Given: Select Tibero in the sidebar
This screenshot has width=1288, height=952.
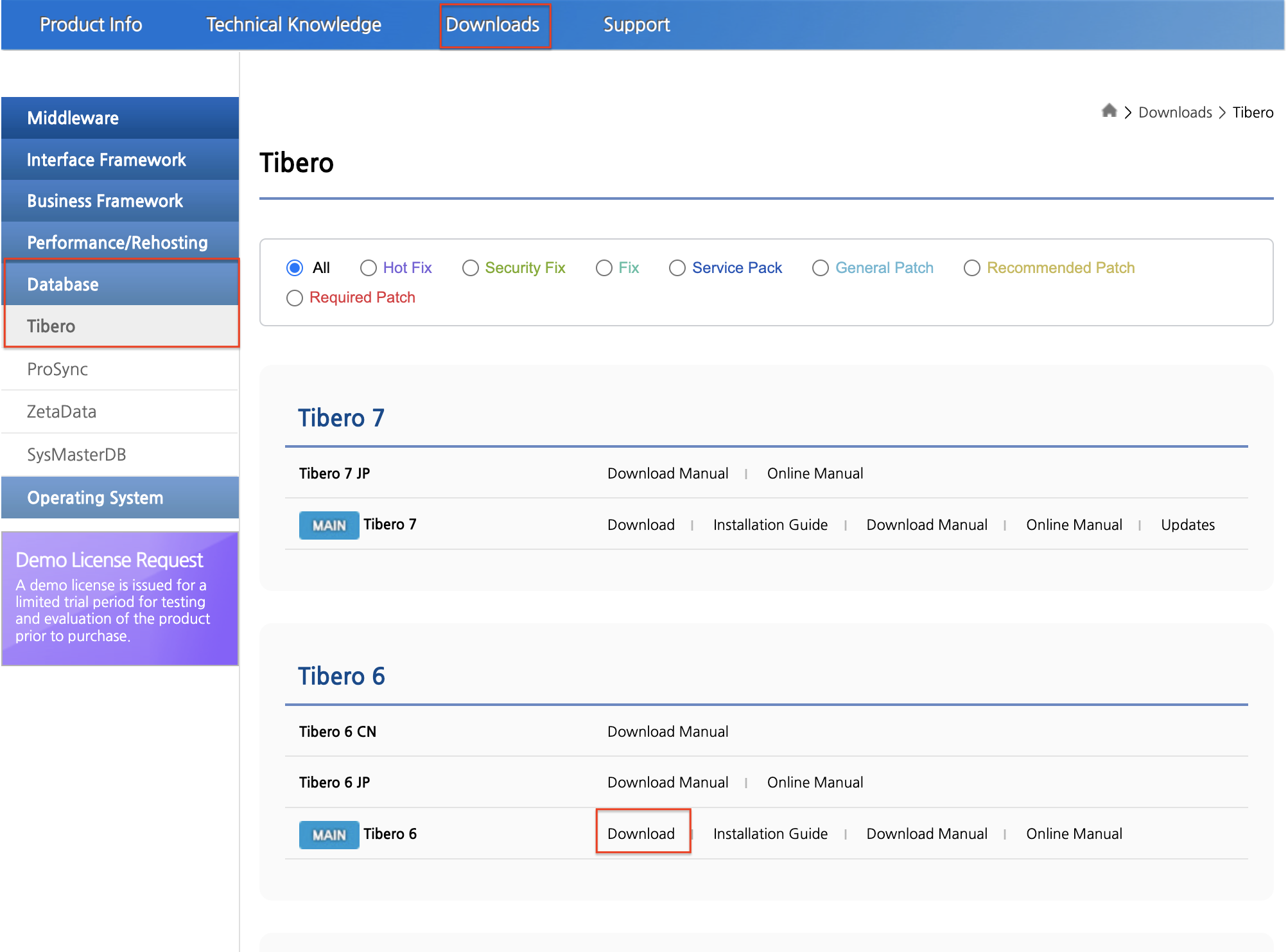Looking at the screenshot, I should 120,326.
